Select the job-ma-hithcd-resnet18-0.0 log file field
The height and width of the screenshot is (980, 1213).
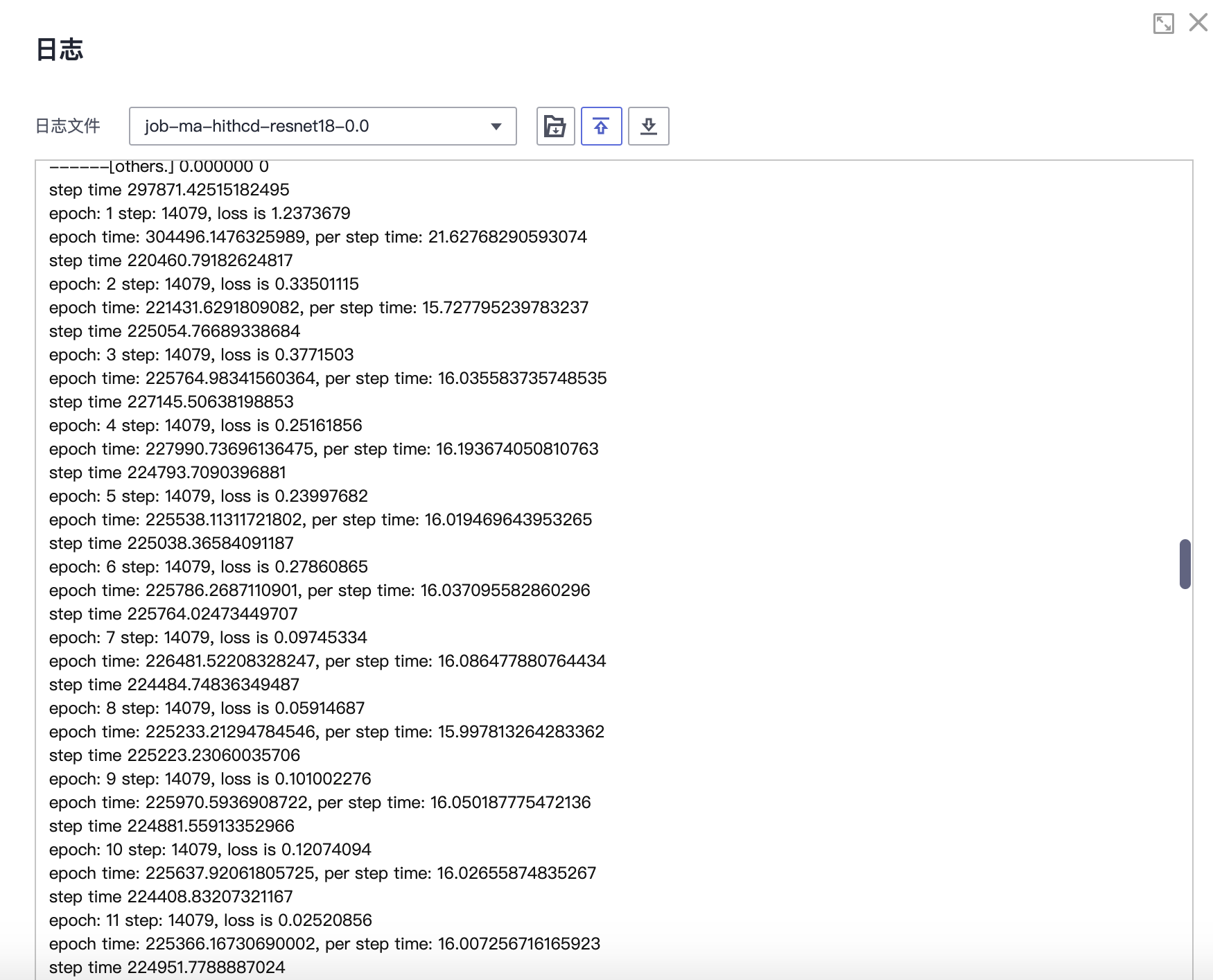[312, 126]
